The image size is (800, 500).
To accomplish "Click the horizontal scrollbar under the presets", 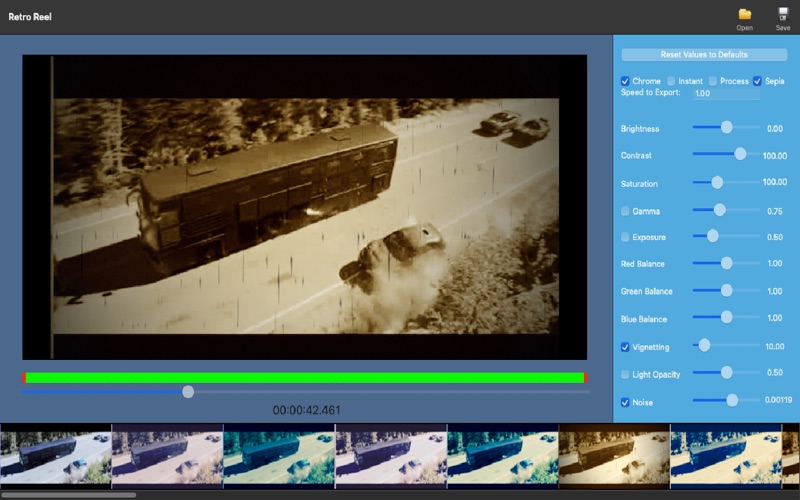I will pyautogui.click(x=68, y=495).
